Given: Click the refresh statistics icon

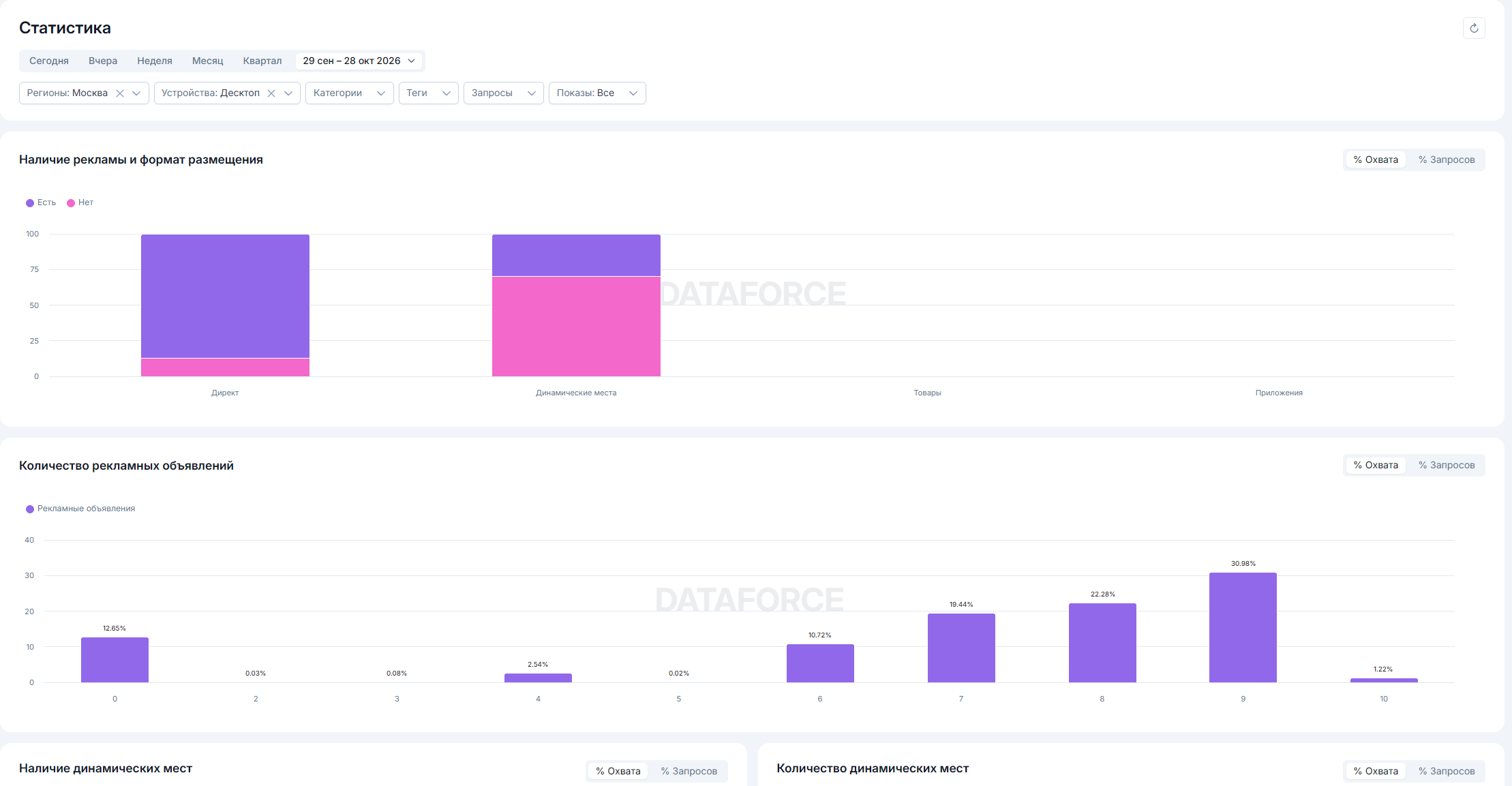Looking at the screenshot, I should (x=1474, y=28).
